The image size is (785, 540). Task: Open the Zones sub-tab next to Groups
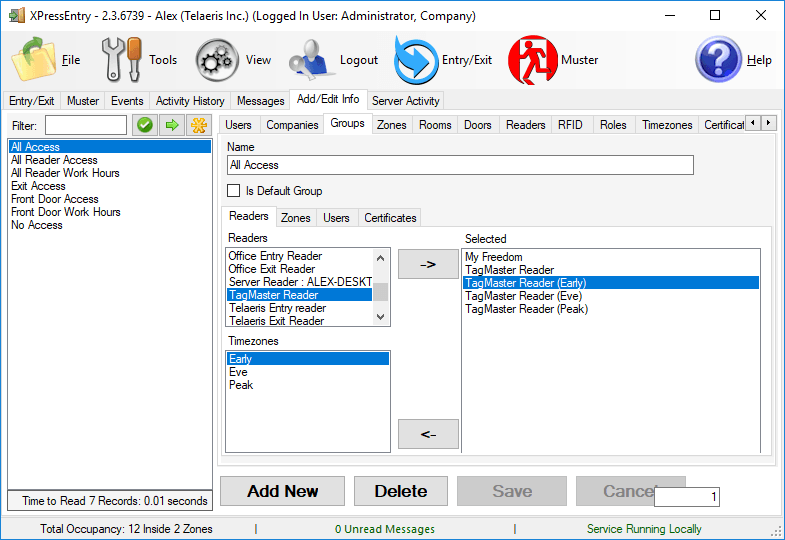(391, 125)
